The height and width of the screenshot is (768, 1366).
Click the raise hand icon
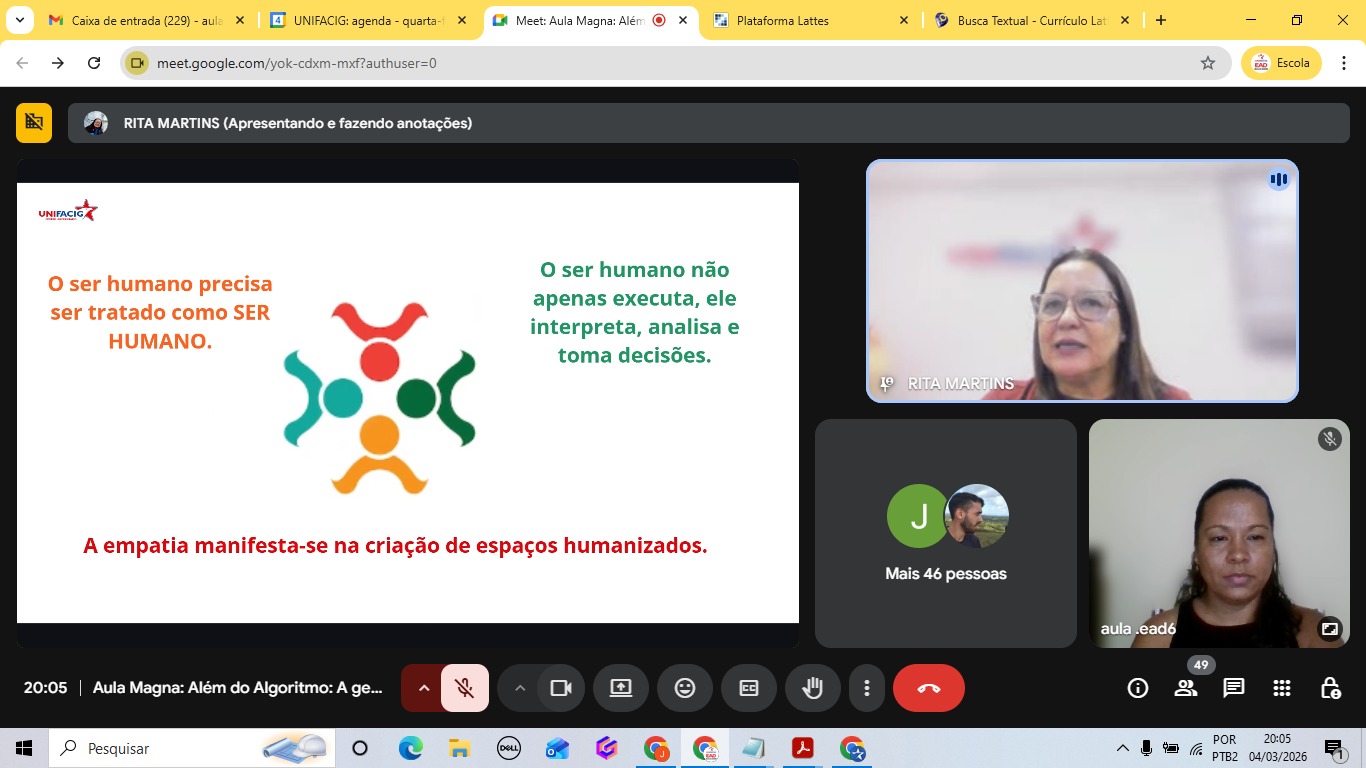[x=812, y=688]
